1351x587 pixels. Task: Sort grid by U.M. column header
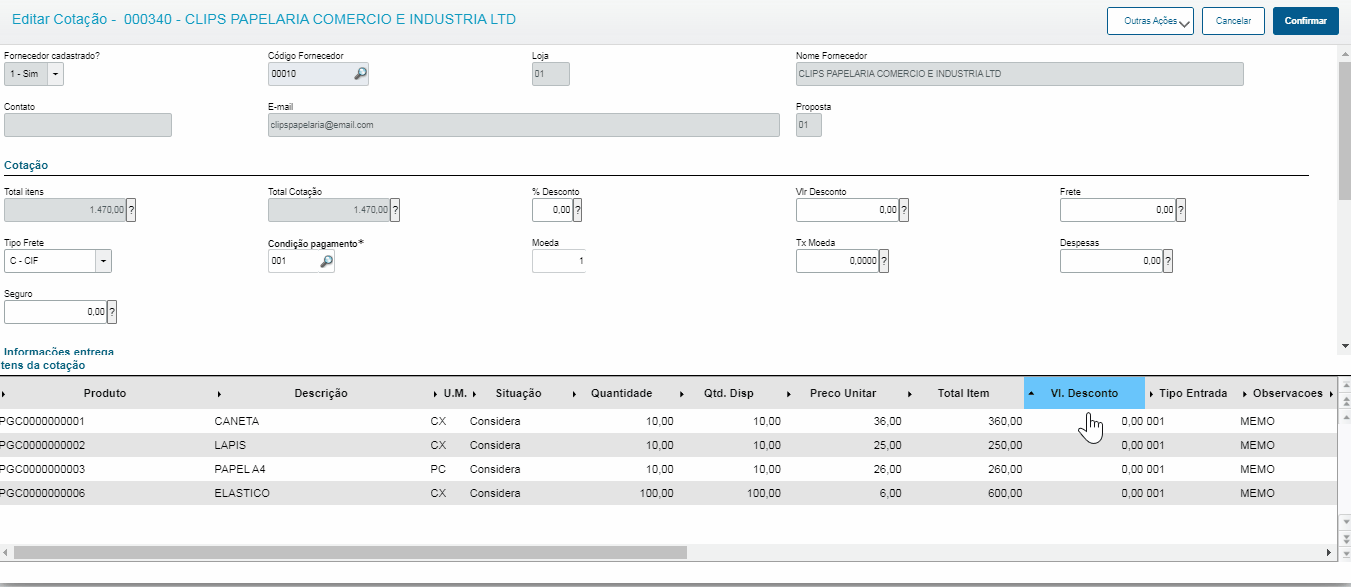coord(455,393)
